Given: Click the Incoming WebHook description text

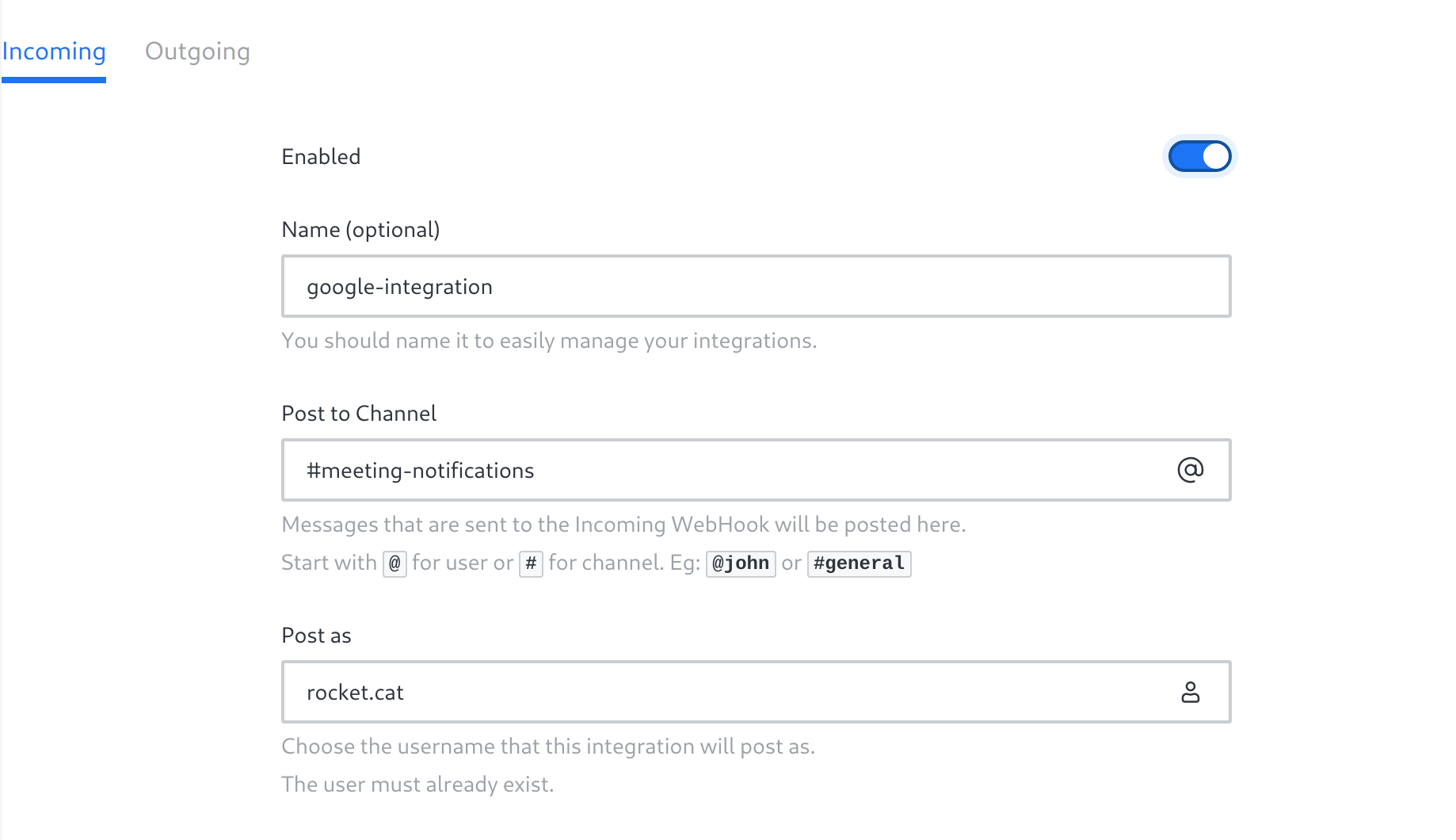Looking at the screenshot, I should pos(623,525).
